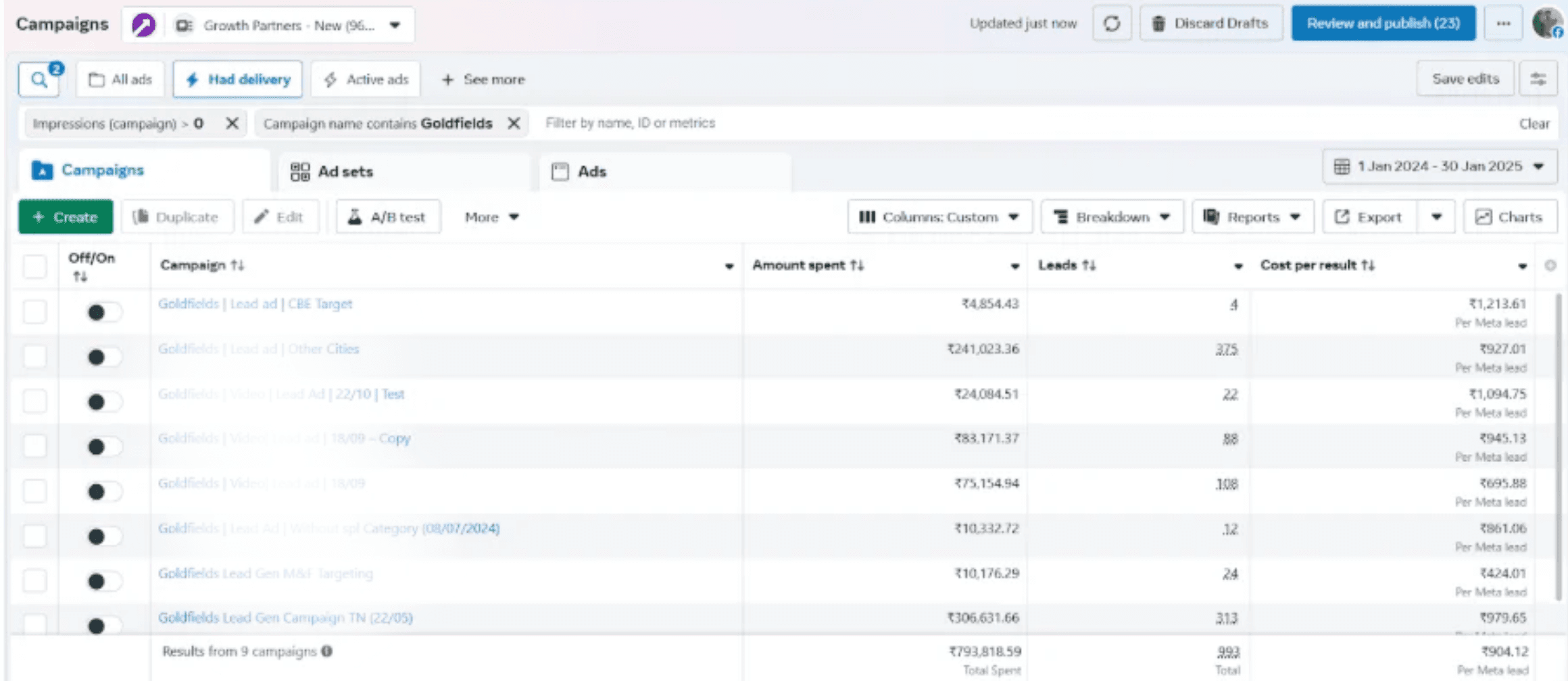This screenshot has width=1568, height=681.
Task: Toggle the Lead Gen Campaign TN (22/05) switch
Action: (103, 626)
